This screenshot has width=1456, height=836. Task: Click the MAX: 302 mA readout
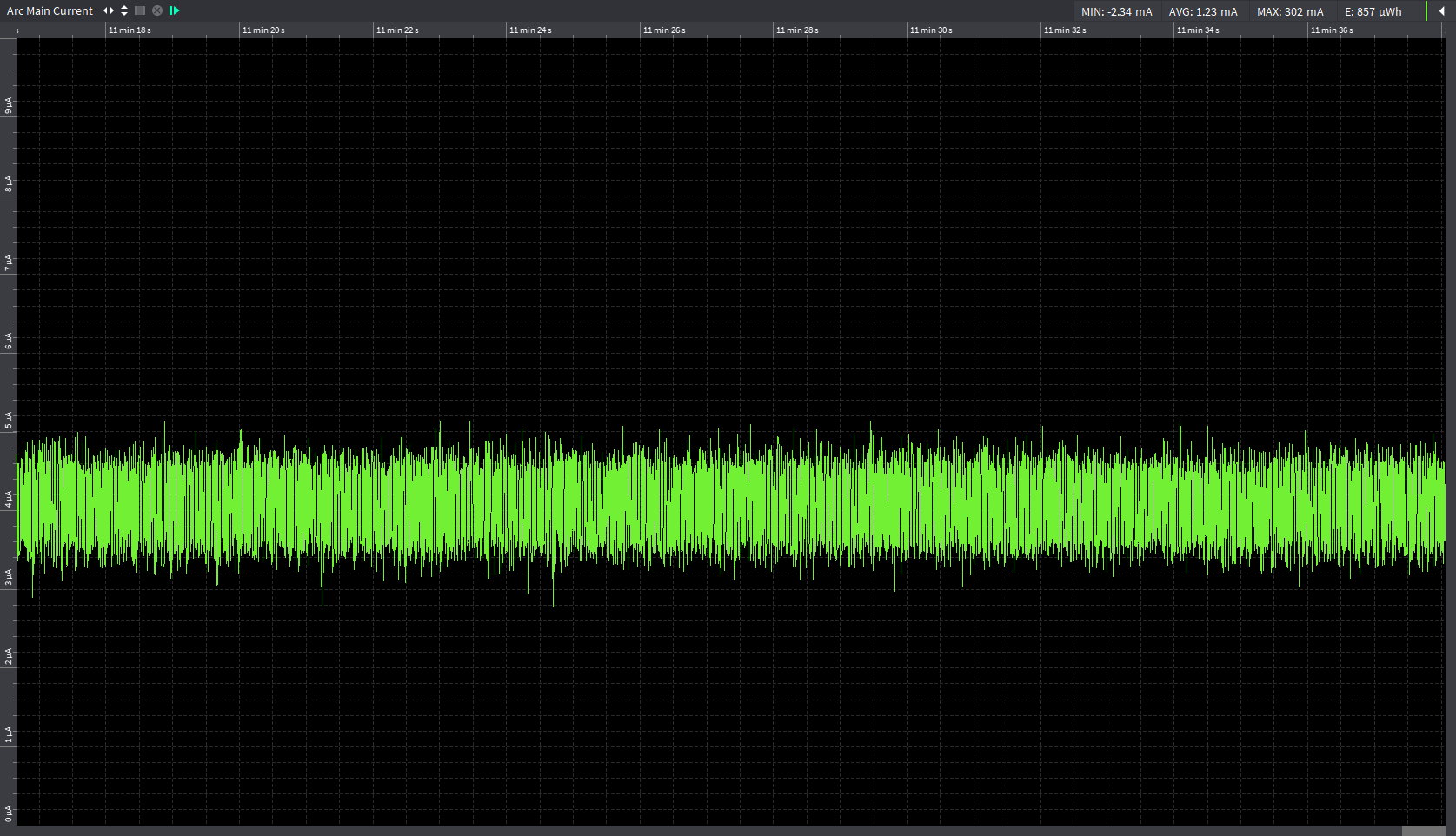pos(1290,11)
